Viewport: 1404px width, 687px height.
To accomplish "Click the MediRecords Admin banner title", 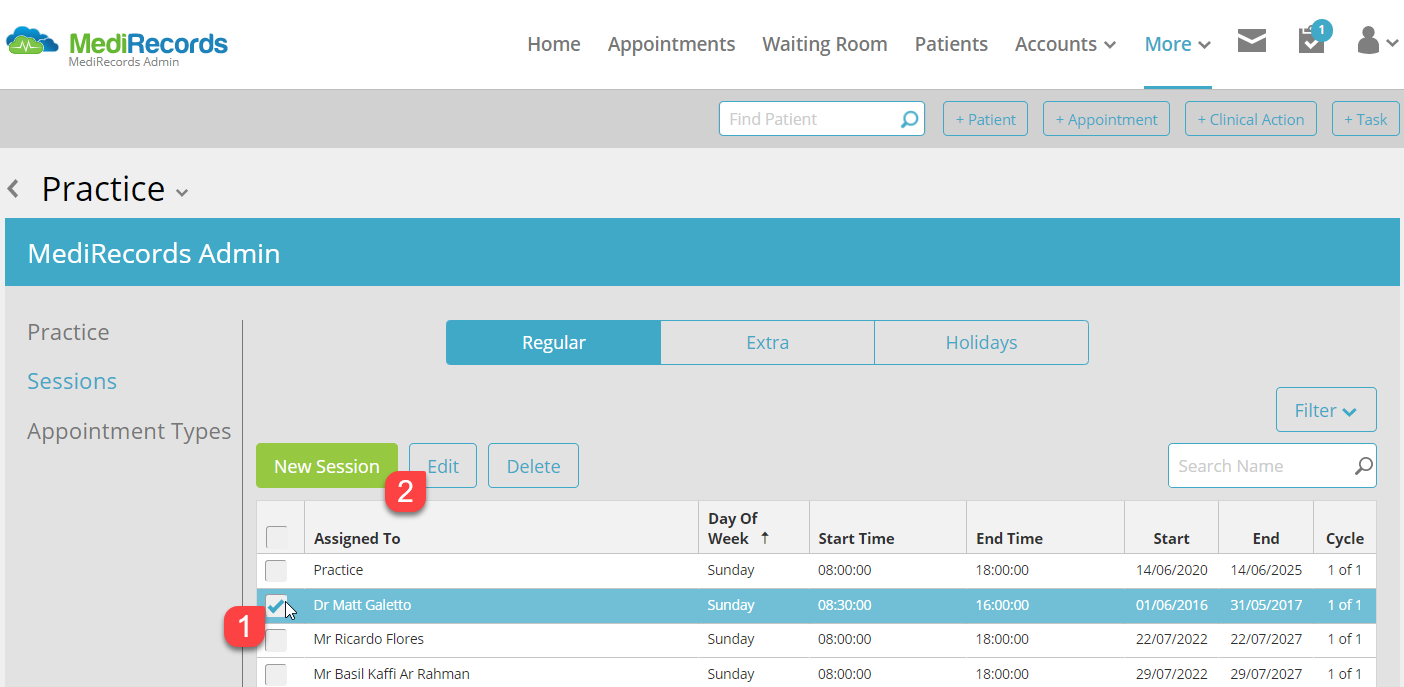I will point(154,253).
